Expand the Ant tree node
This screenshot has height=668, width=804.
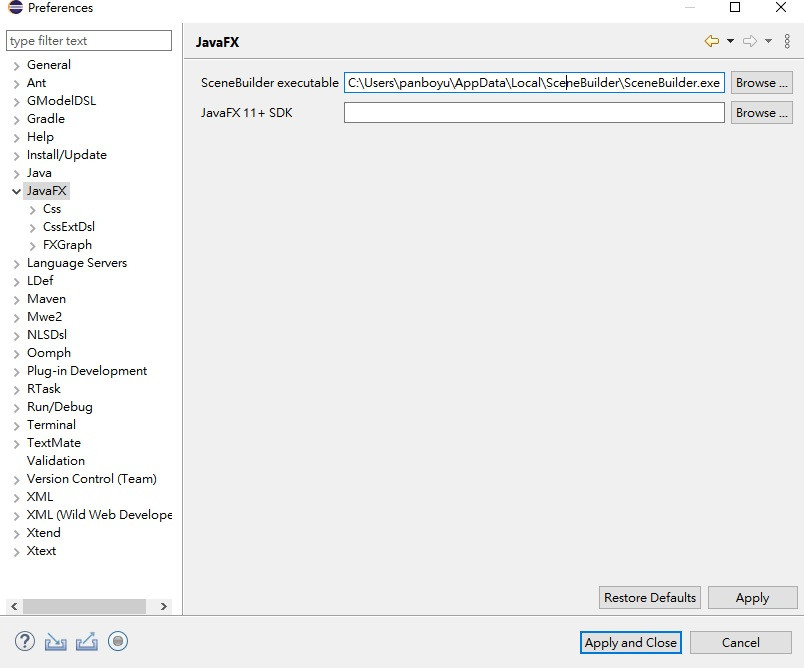[16, 84]
